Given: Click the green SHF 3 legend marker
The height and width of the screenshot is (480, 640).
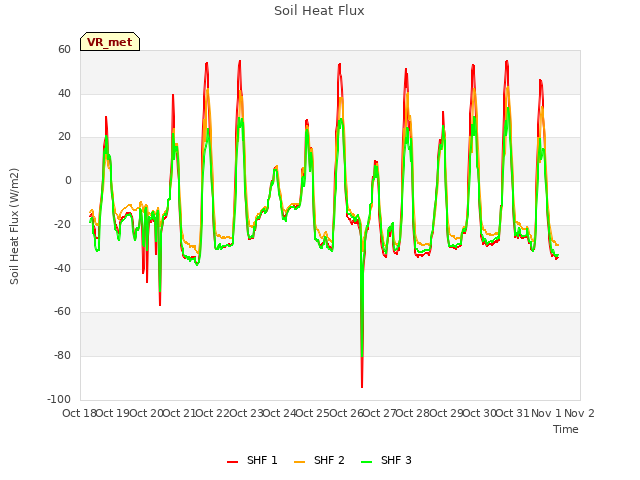Looking at the screenshot, I should (367, 462).
